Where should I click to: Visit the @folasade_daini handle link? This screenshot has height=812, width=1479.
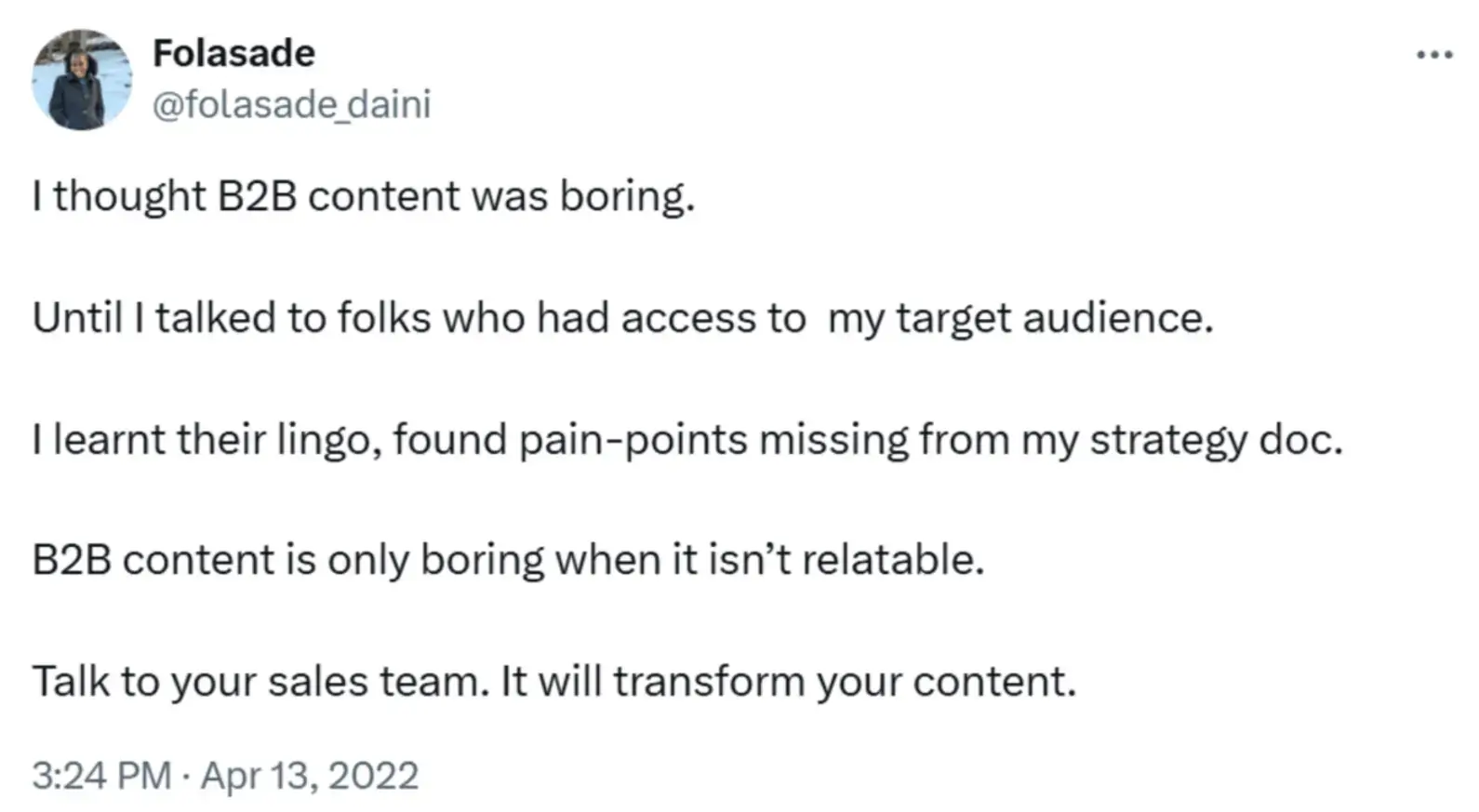291,104
